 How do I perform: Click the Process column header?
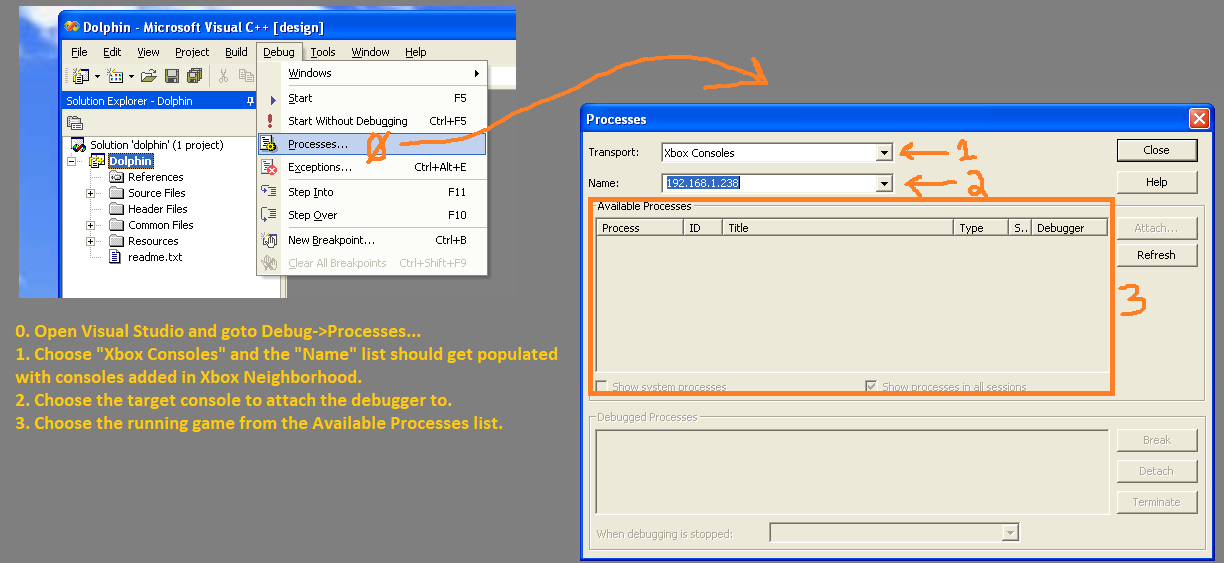coord(640,228)
